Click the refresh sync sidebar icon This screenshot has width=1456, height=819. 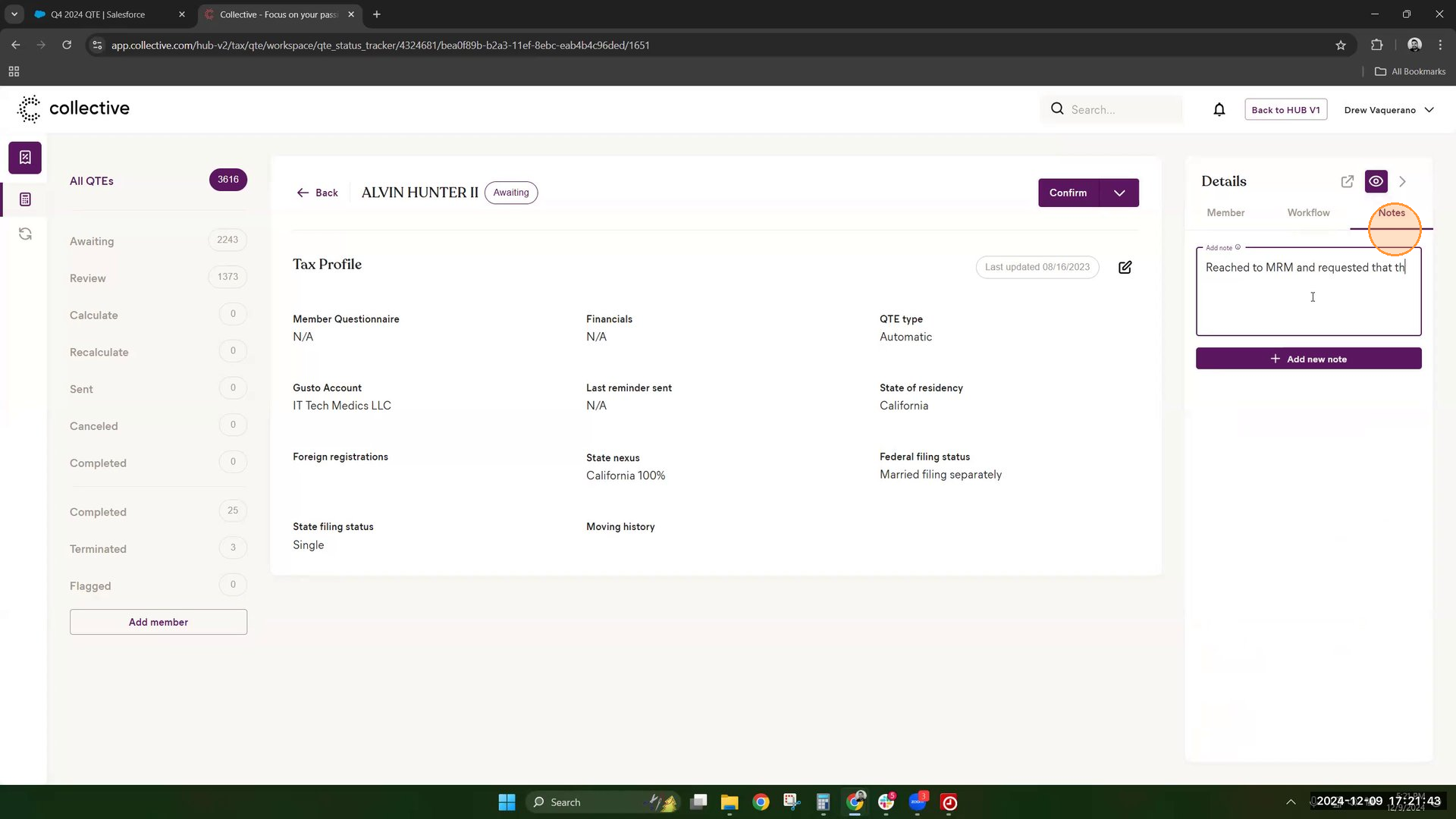25,234
